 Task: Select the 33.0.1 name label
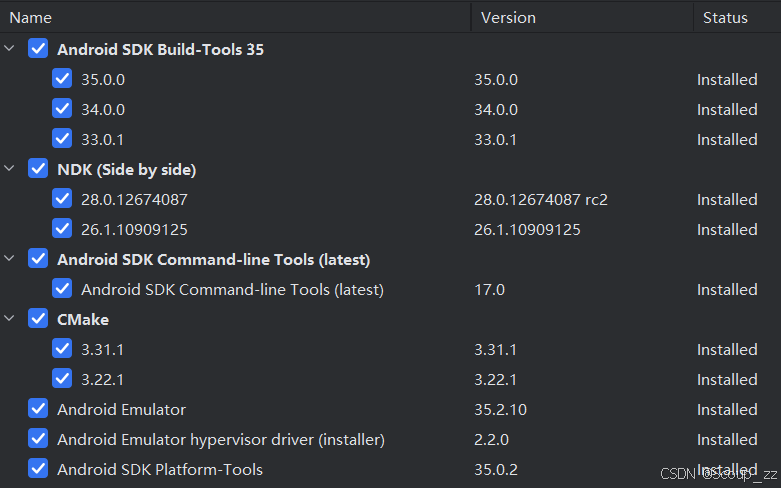(103, 139)
